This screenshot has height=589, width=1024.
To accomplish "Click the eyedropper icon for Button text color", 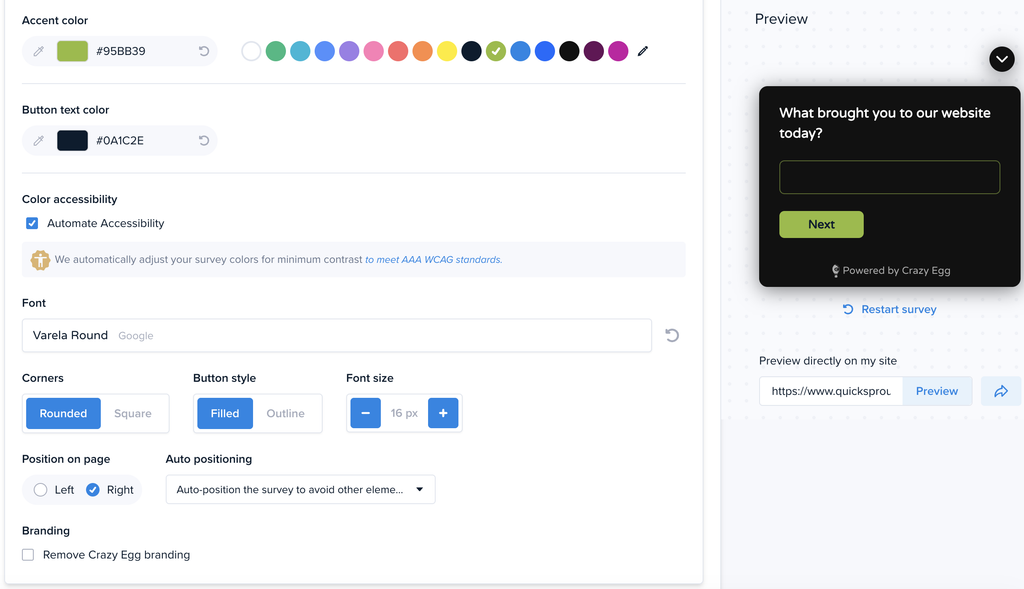I will tap(39, 140).
